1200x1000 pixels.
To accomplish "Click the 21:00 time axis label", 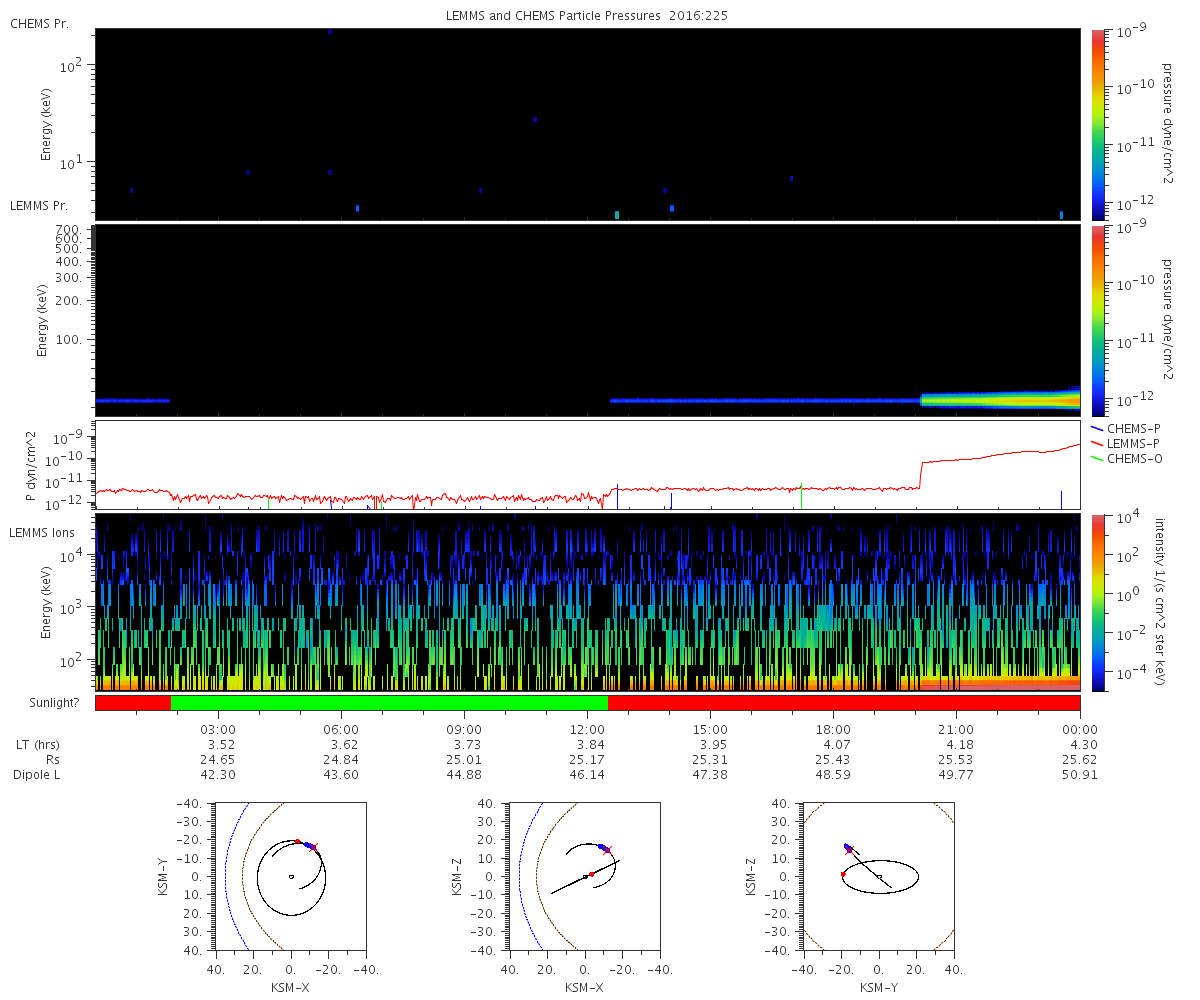I will 956,729.
